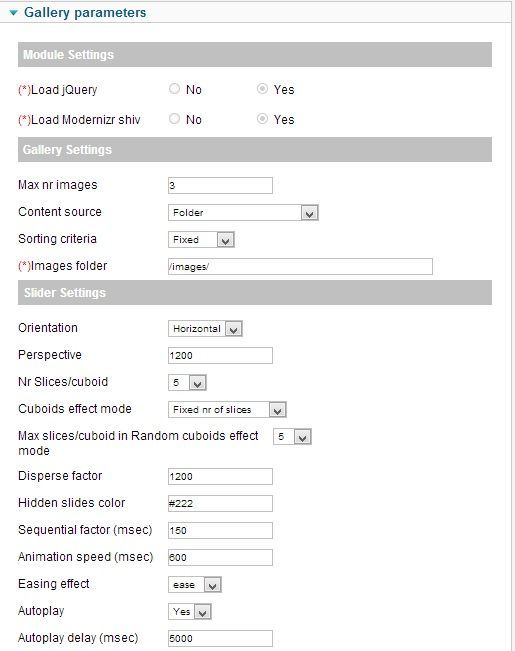Open the Content source dropdown

click(243, 213)
